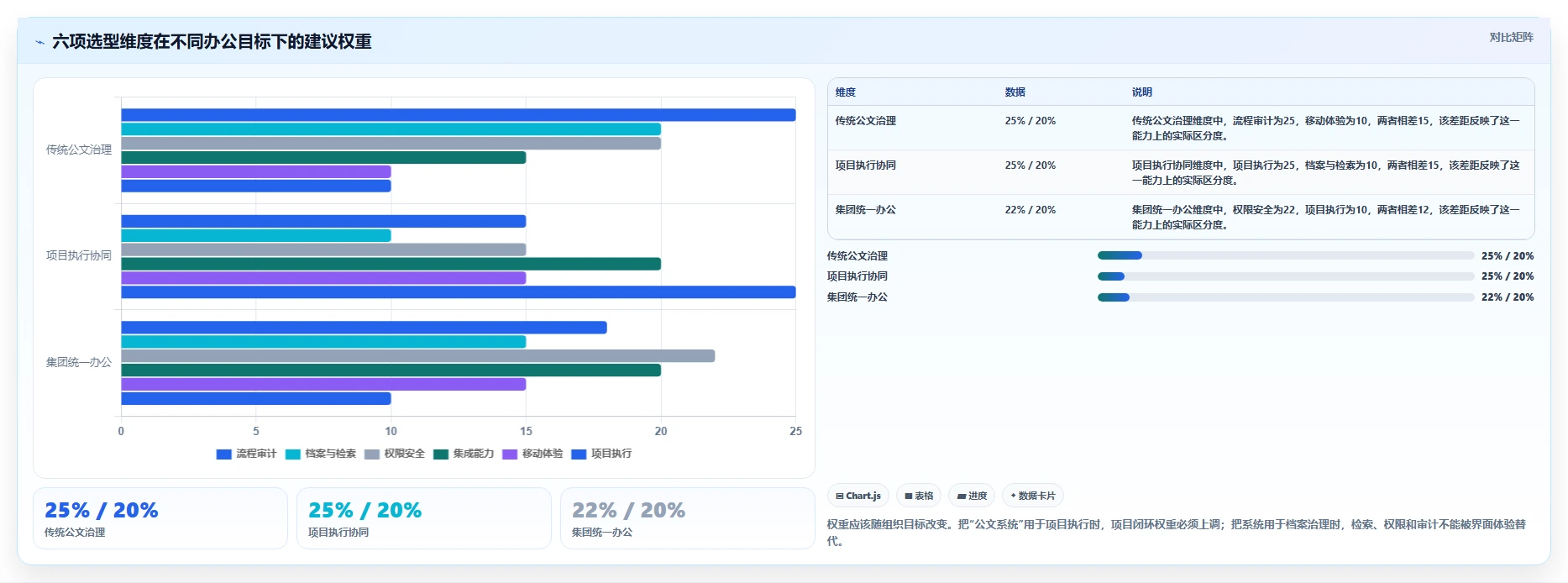Click the 25% / 20% value in 项目执行协同 table row
Viewport: 1568px width, 583px height.
tap(1030, 165)
